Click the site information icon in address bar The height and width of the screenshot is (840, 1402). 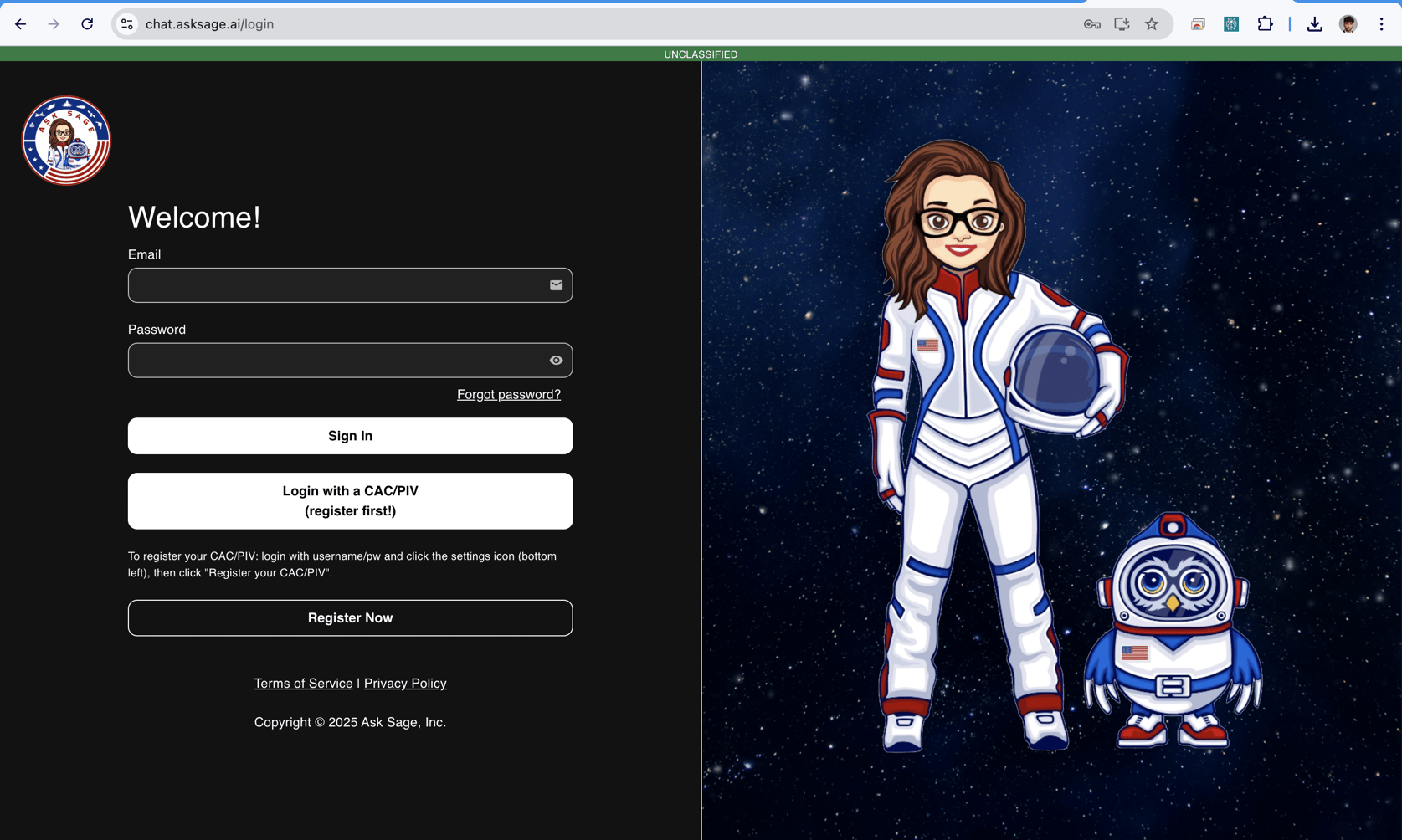(x=126, y=24)
